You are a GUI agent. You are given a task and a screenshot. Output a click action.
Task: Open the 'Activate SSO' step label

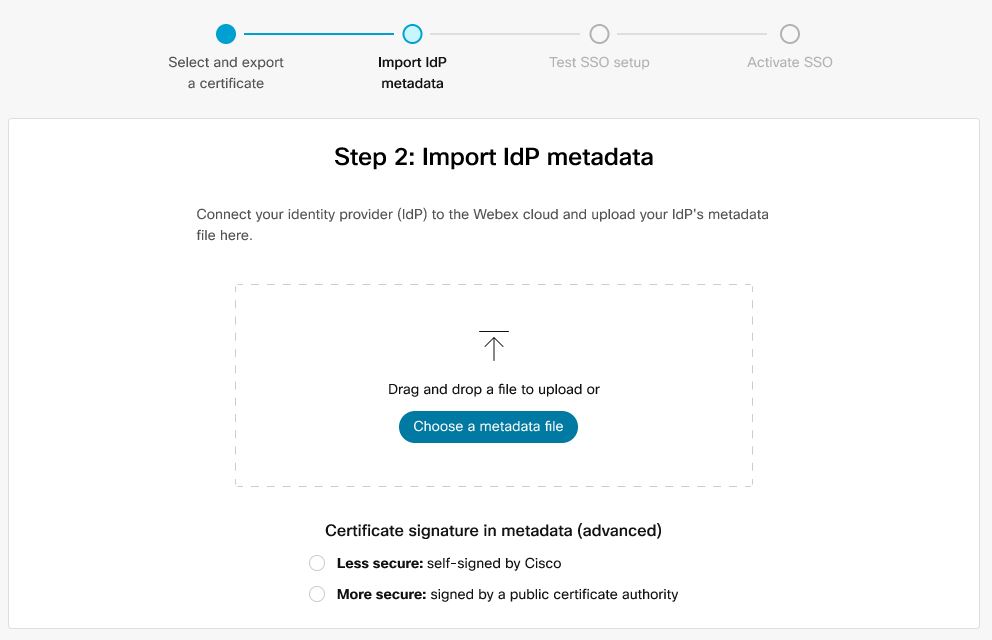790,62
